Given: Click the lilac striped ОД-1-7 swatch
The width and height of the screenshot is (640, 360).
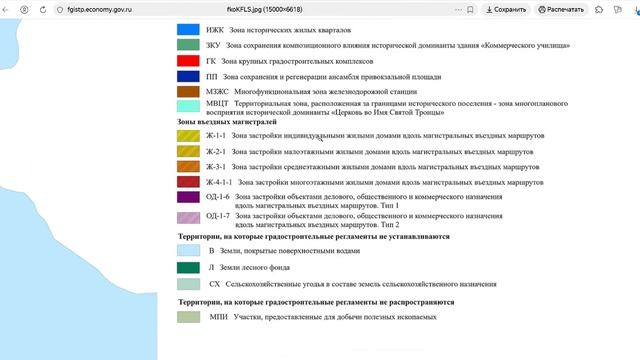Looking at the screenshot, I should tap(188, 218).
